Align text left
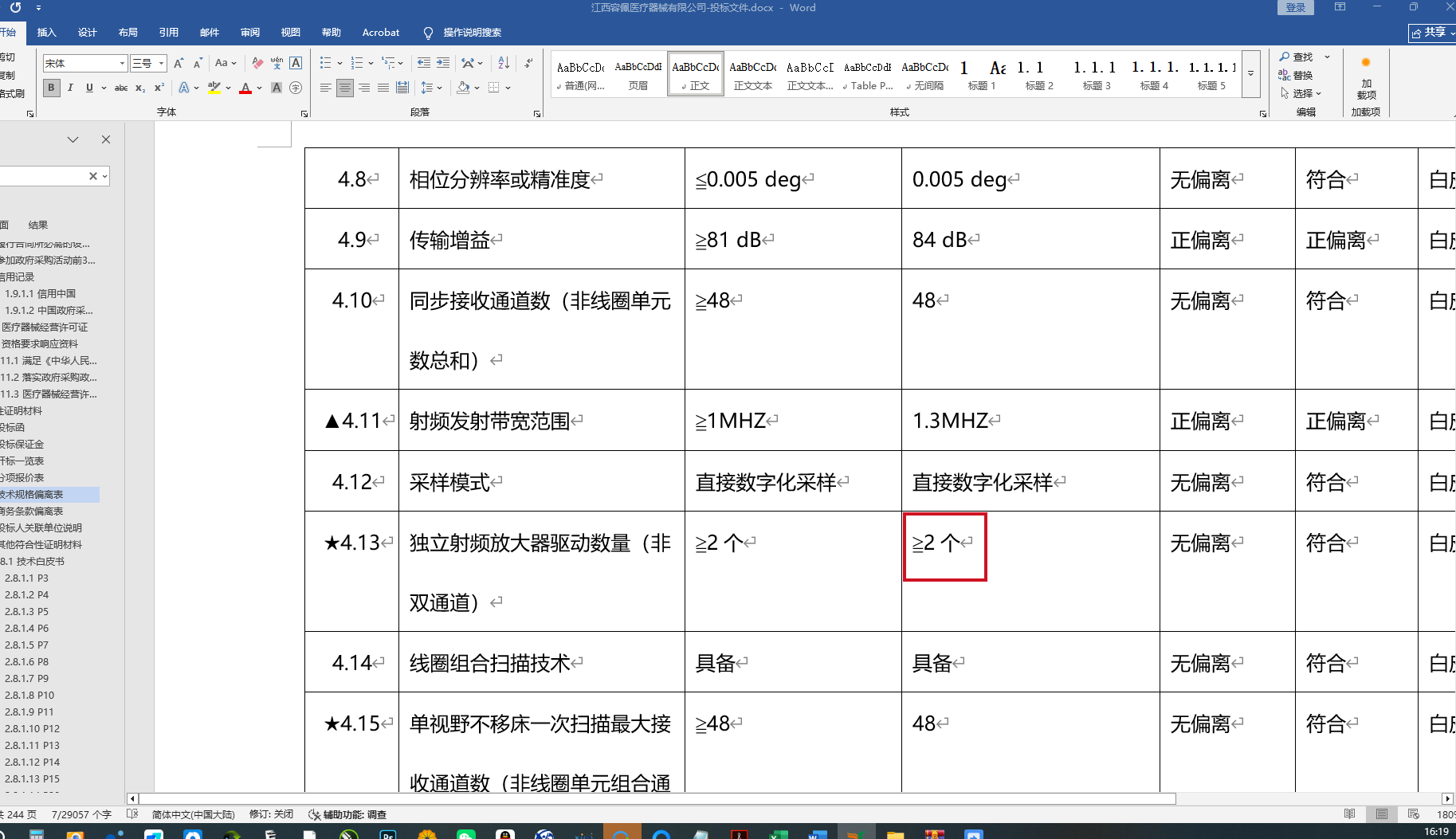The width and height of the screenshot is (1456, 839). click(325, 88)
